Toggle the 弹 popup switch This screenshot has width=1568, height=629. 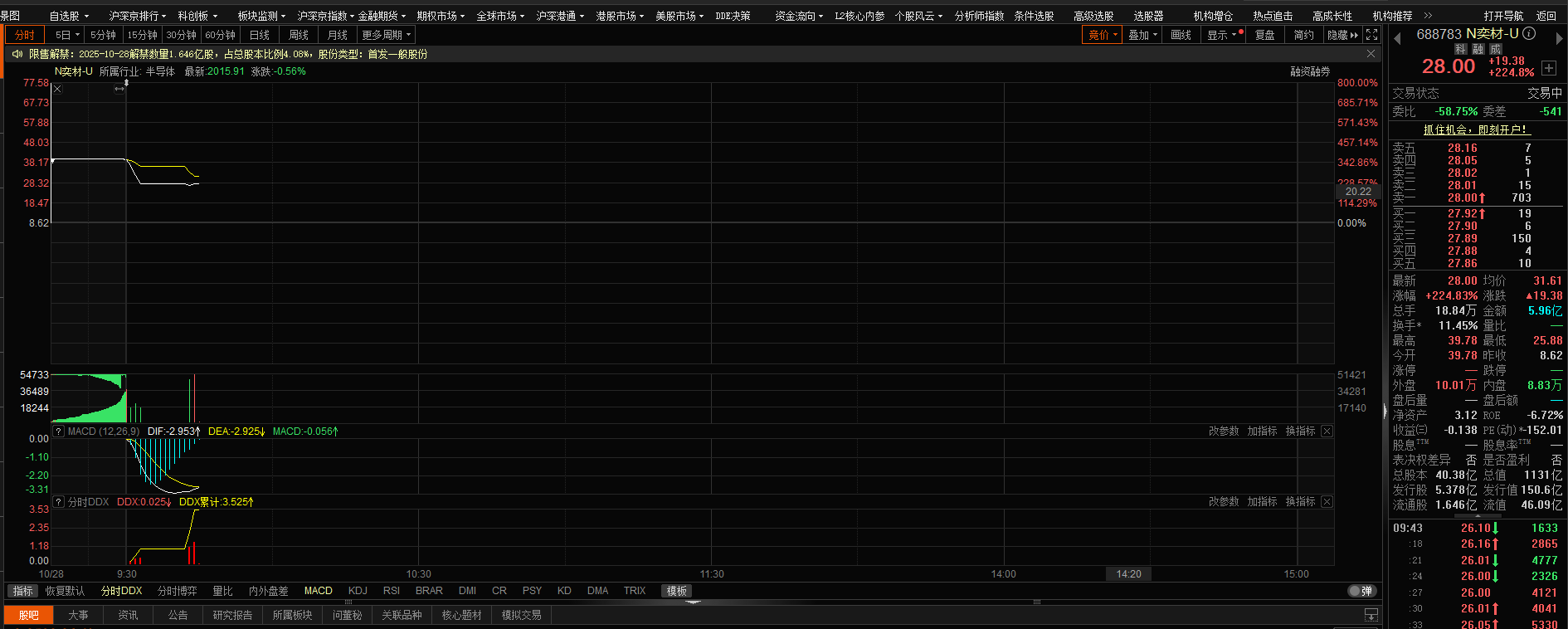click(1361, 591)
